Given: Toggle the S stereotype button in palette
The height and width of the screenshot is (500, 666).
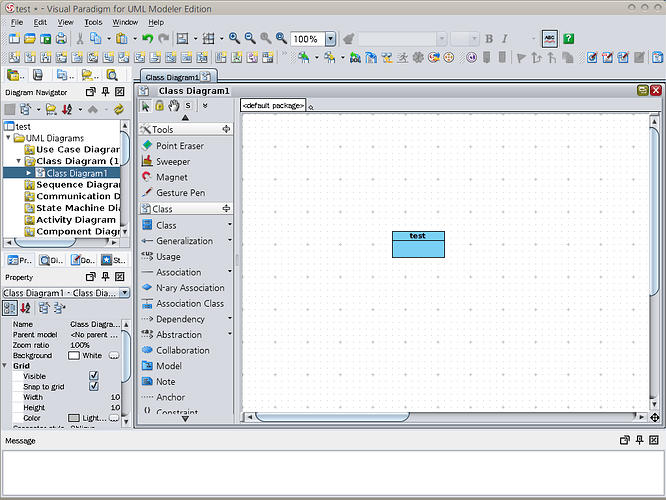Looking at the screenshot, I should (188, 106).
